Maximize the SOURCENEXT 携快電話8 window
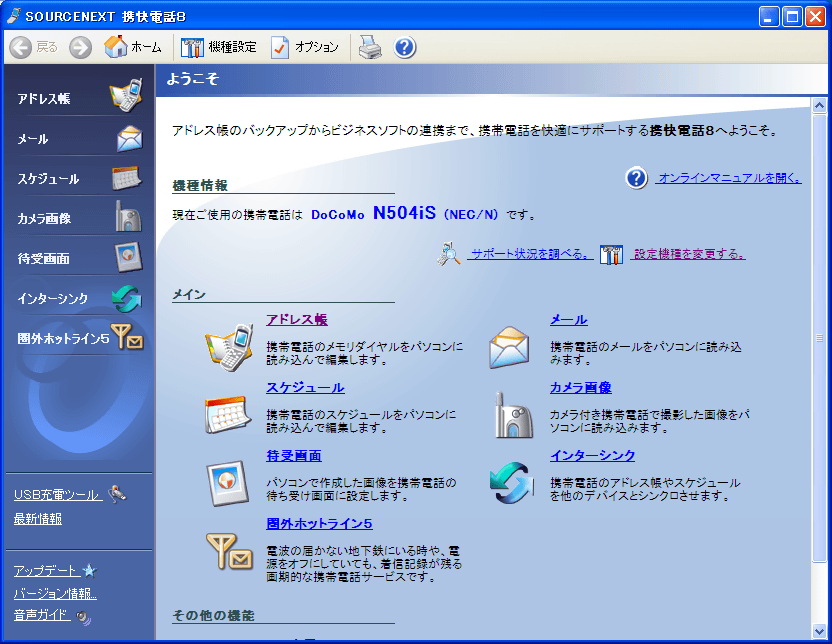The width and height of the screenshot is (832, 644). pyautogui.click(x=792, y=17)
